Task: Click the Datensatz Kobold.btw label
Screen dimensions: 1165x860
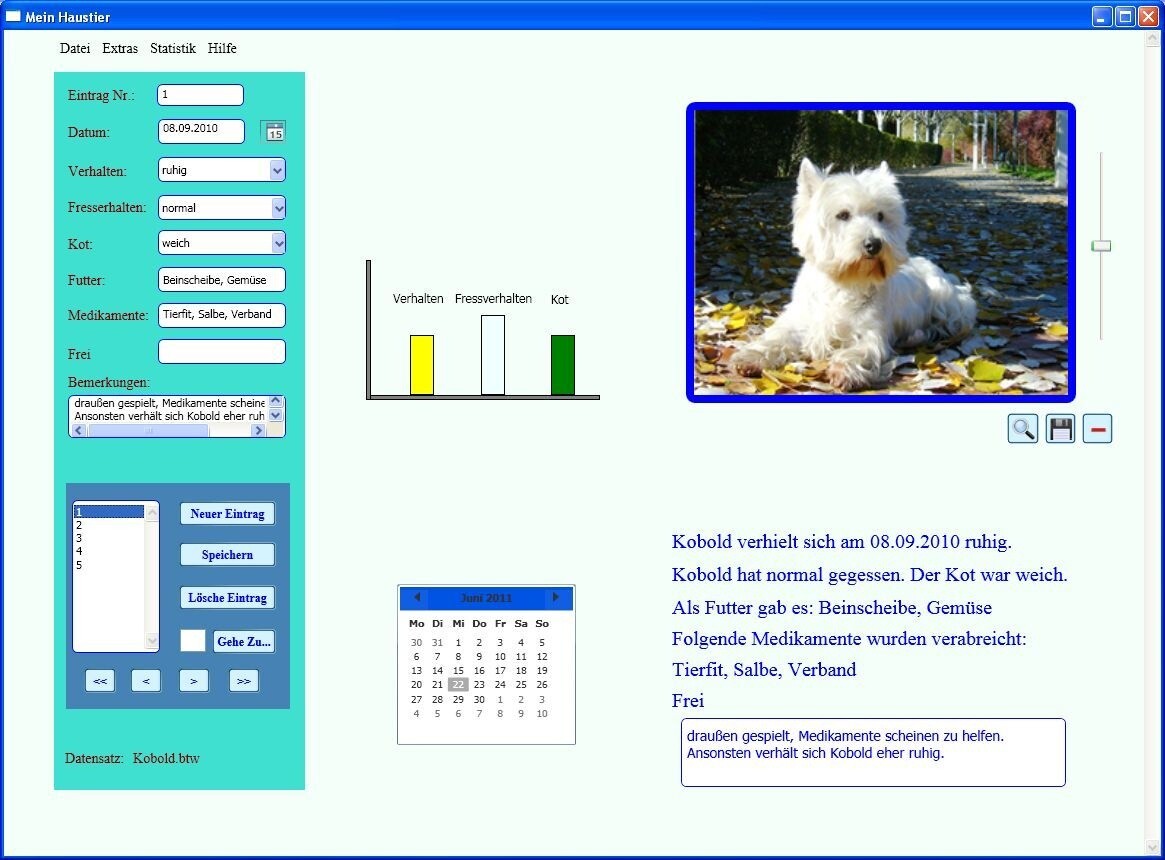Action: 132,758
